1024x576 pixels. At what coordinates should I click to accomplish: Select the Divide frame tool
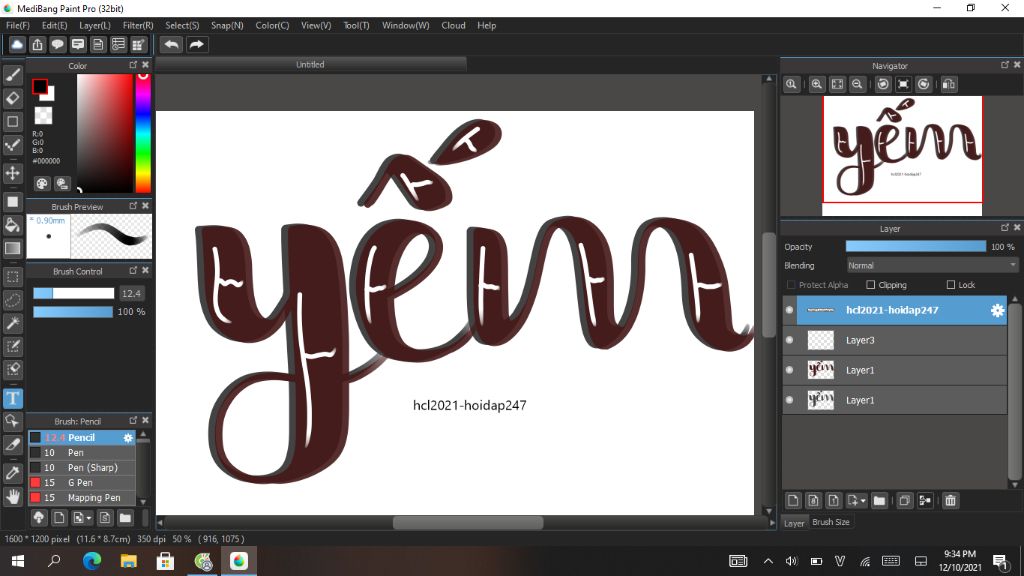(12, 445)
